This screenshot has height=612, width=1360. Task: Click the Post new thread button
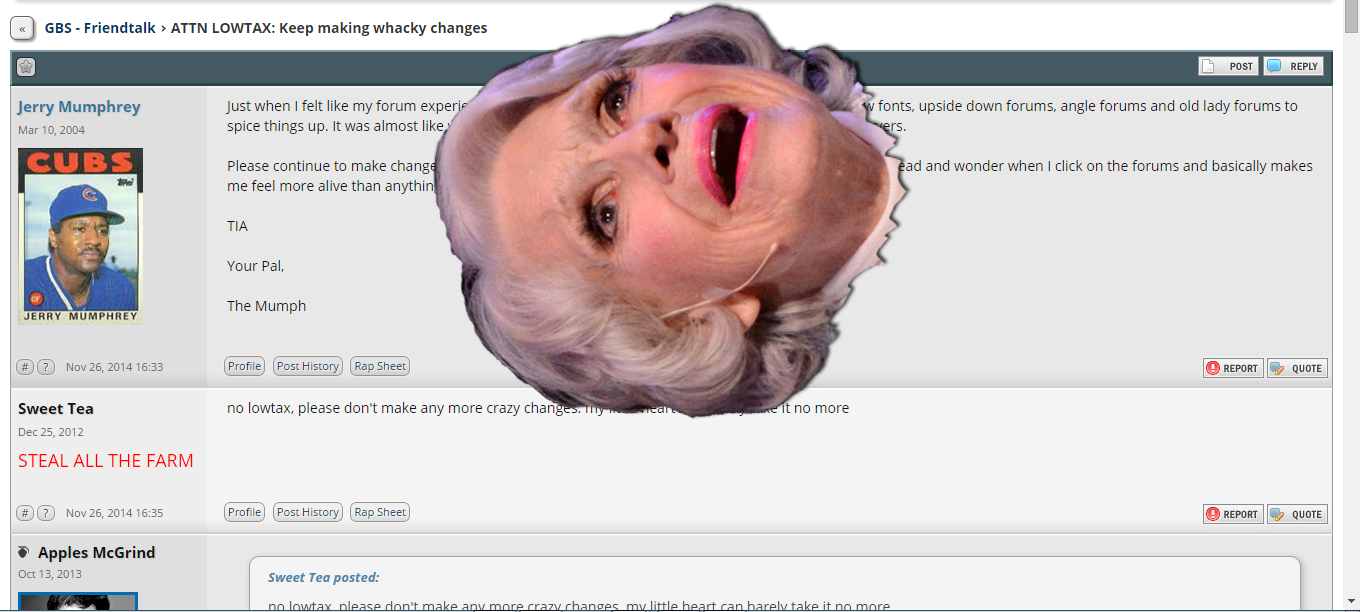[x=1229, y=66]
